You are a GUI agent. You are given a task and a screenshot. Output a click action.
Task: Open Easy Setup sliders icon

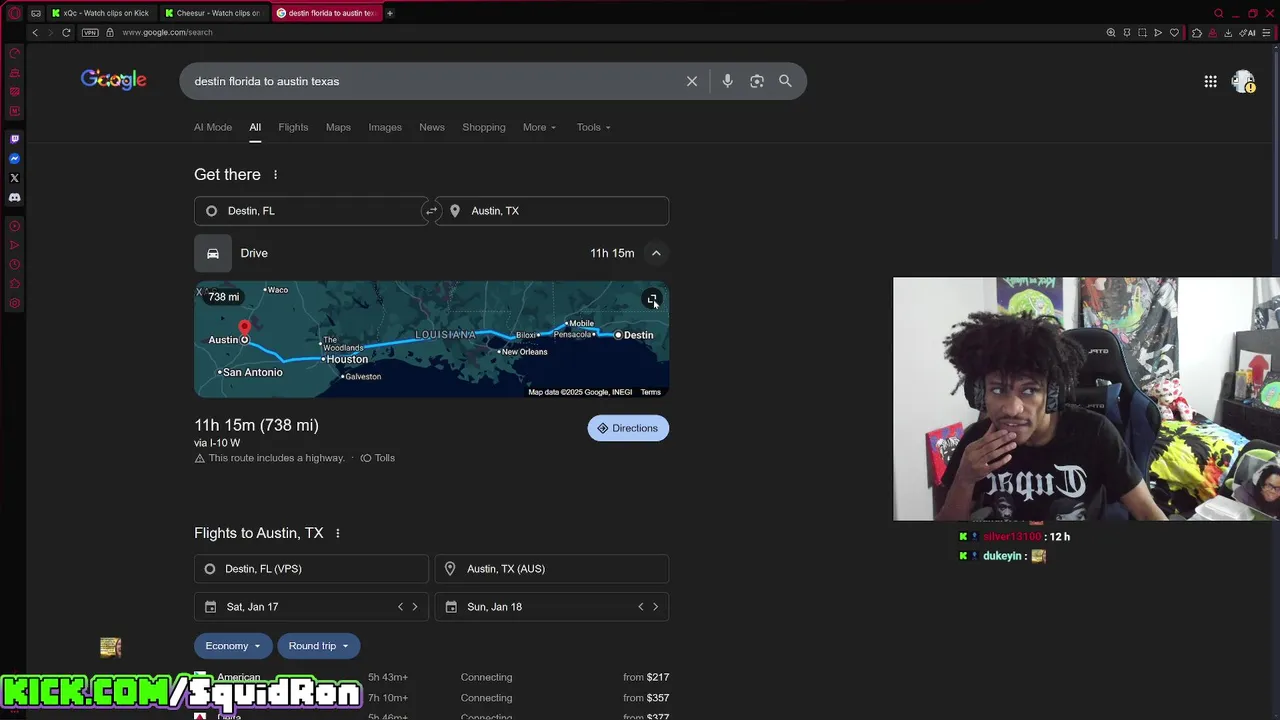(1266, 32)
